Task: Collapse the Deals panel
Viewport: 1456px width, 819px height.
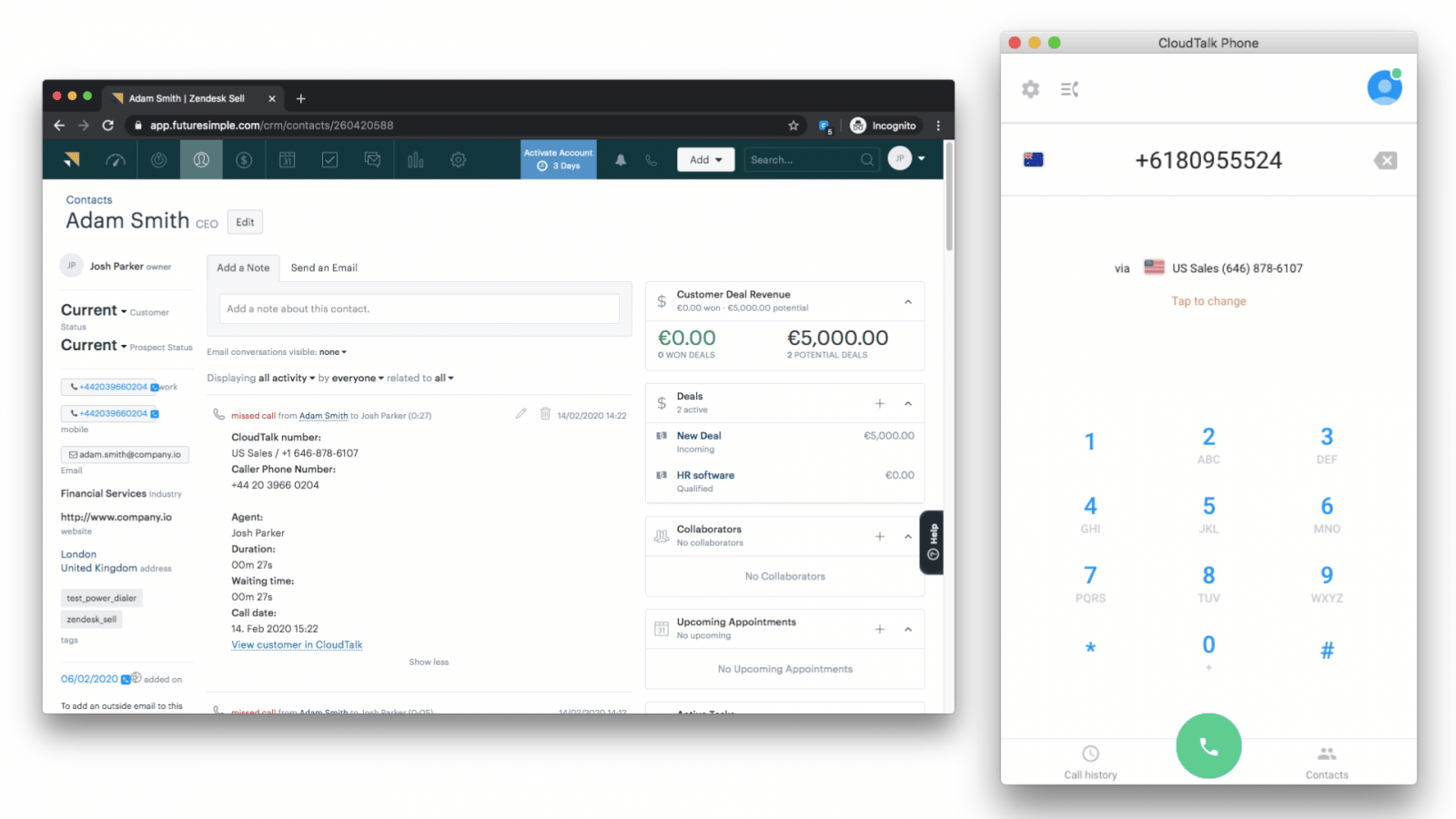Action: 907,403
